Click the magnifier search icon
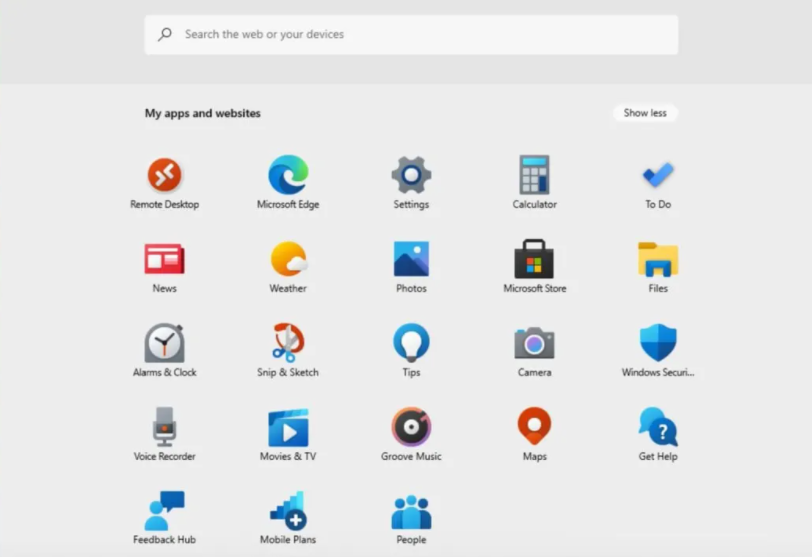The height and width of the screenshot is (557, 812). coord(165,34)
